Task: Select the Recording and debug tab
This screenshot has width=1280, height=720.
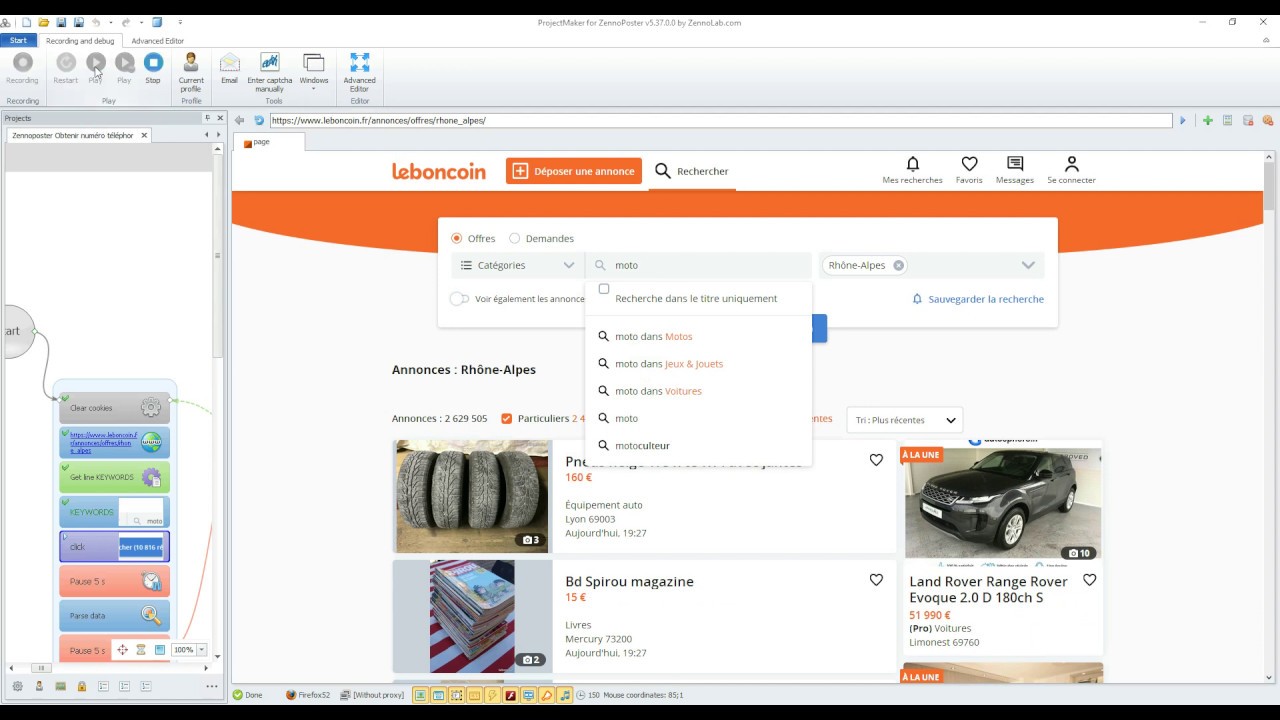Action: [80, 41]
